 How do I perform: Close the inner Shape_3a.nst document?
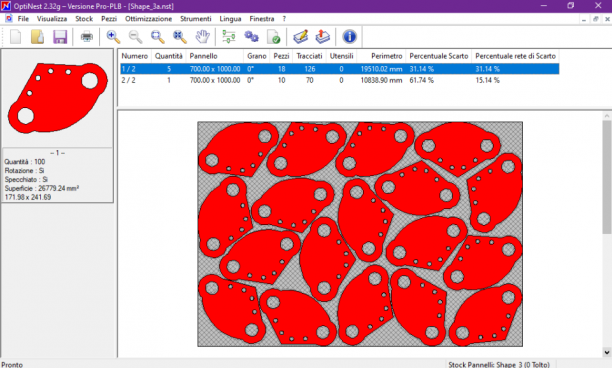607,19
